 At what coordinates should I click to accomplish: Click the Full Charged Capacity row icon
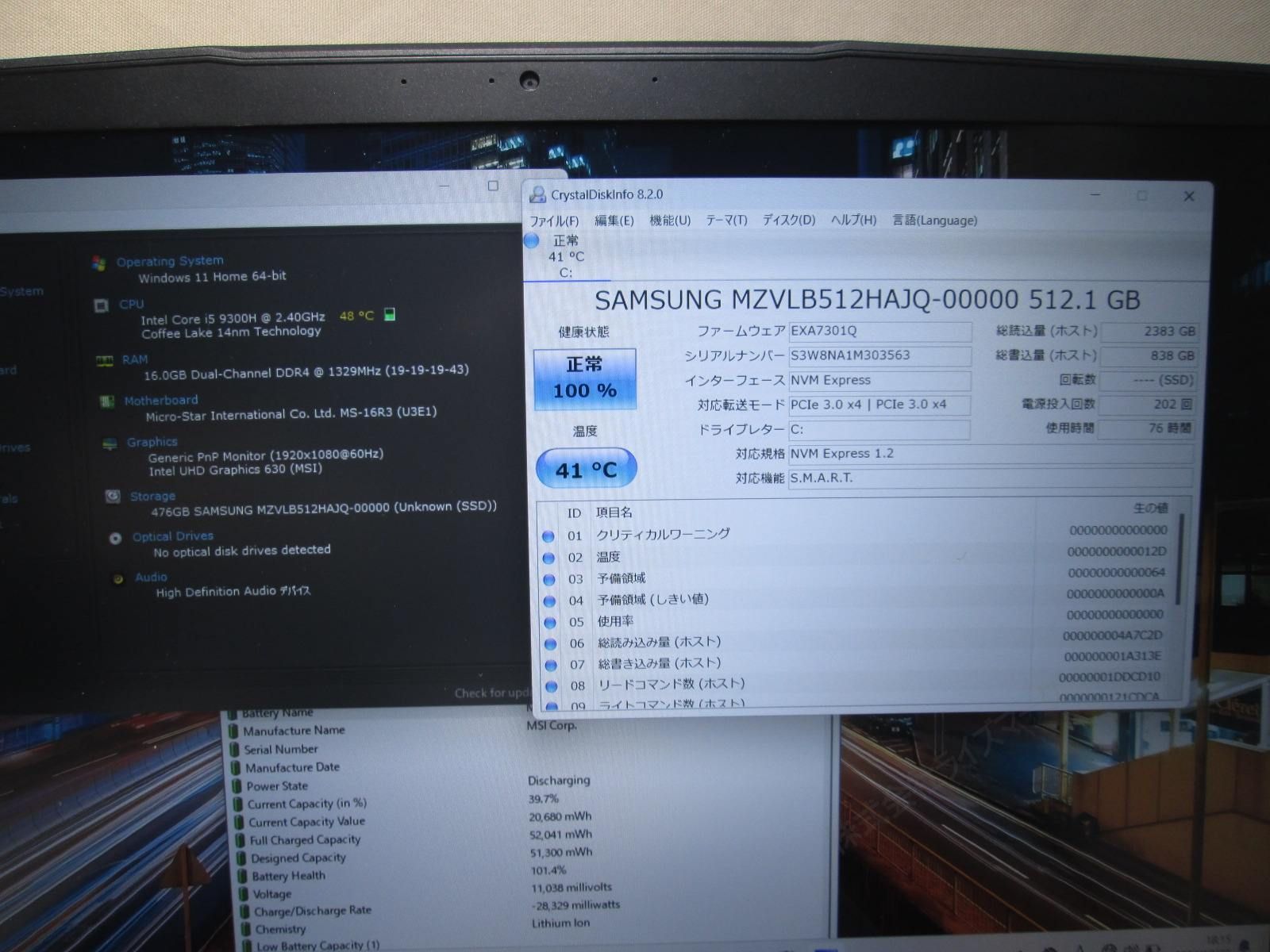(240, 840)
